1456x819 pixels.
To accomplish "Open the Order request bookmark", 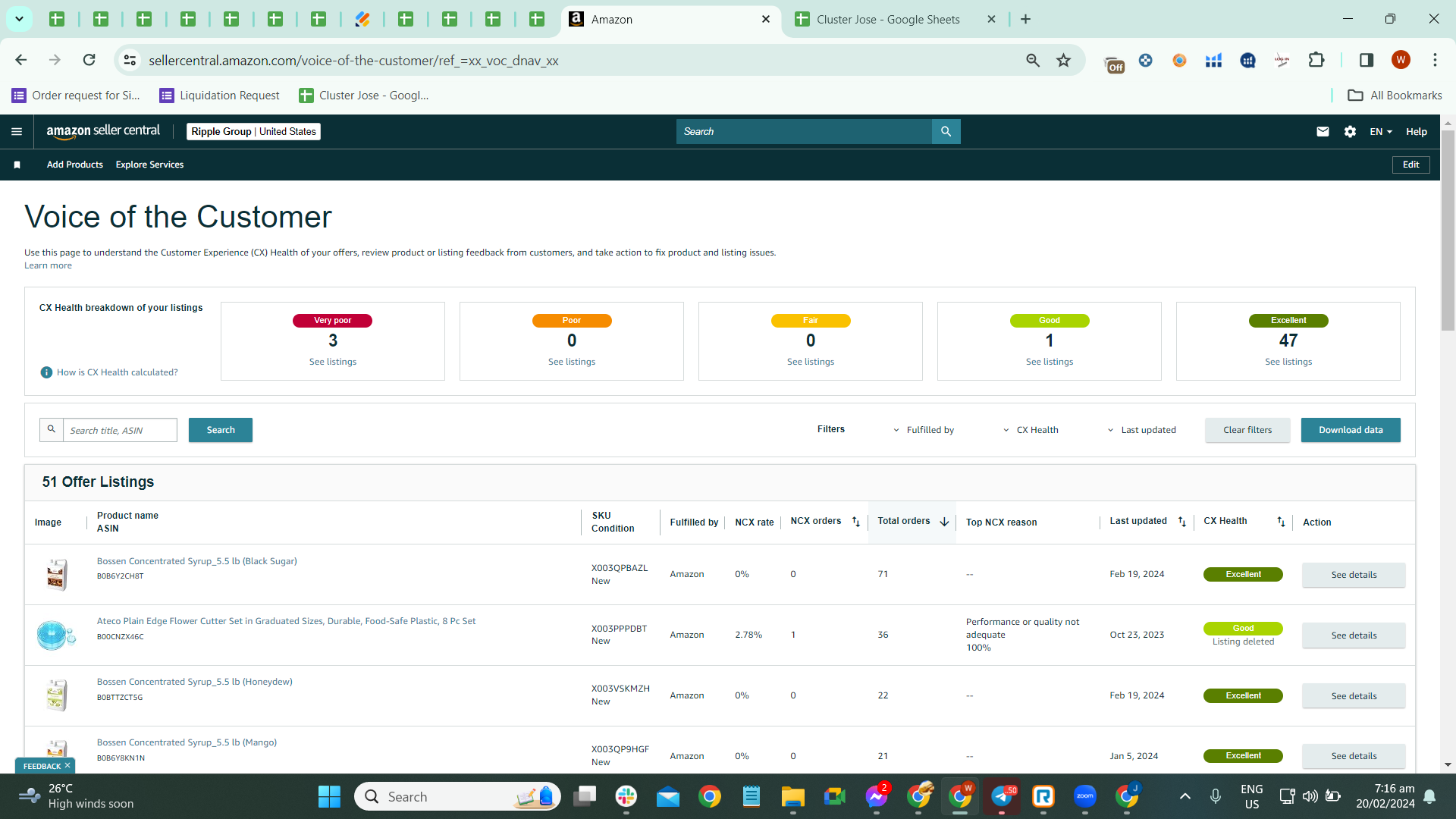I will tap(76, 96).
